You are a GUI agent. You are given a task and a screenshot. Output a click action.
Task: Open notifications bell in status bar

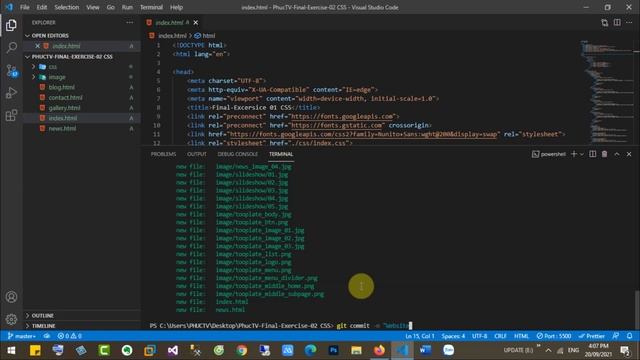point(629,336)
